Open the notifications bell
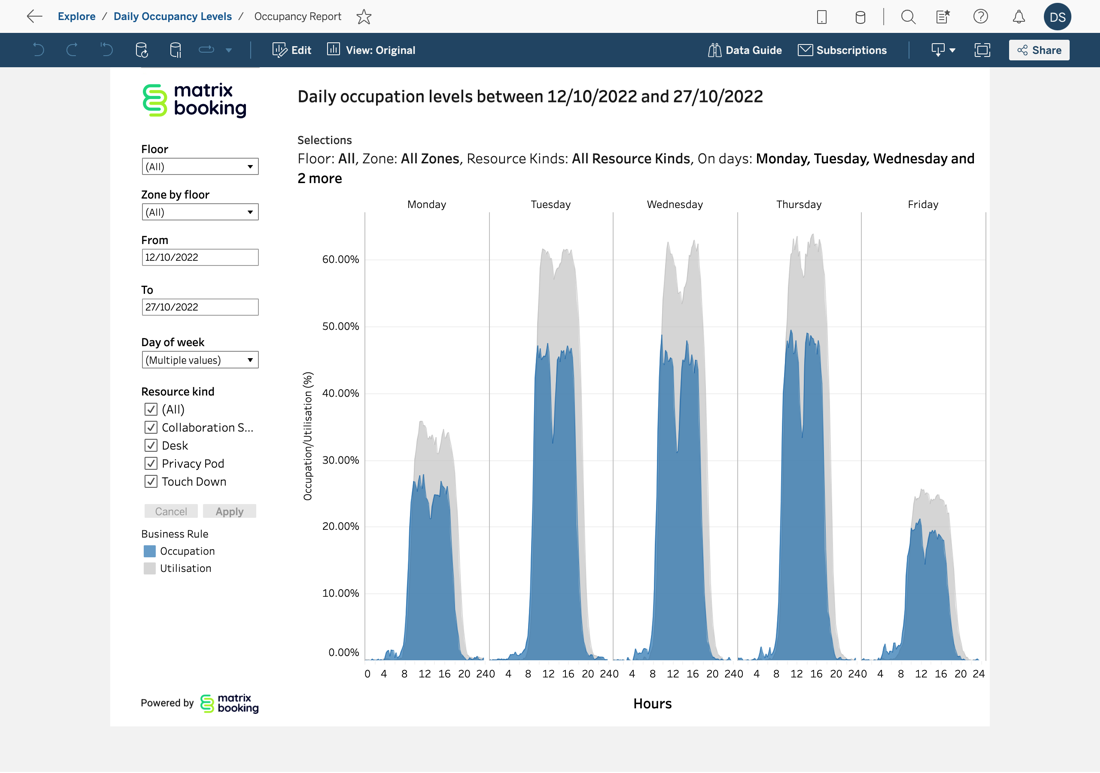The width and height of the screenshot is (1100, 773). [1018, 17]
